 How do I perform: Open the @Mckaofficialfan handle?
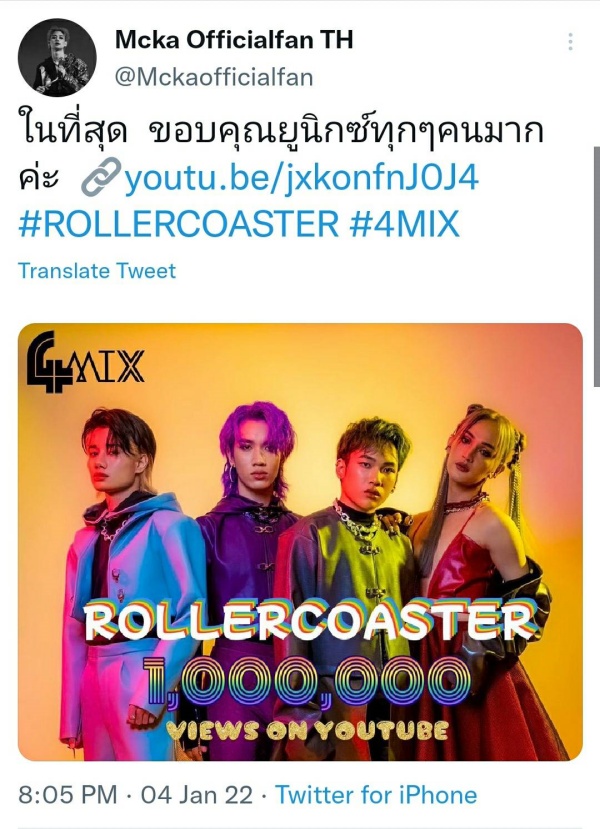214,77
